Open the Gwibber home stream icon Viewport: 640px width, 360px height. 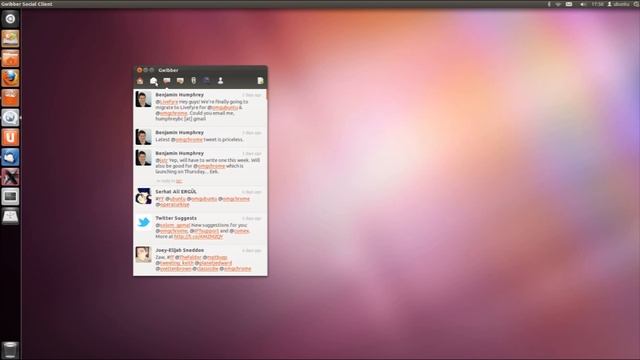pyautogui.click(x=140, y=81)
